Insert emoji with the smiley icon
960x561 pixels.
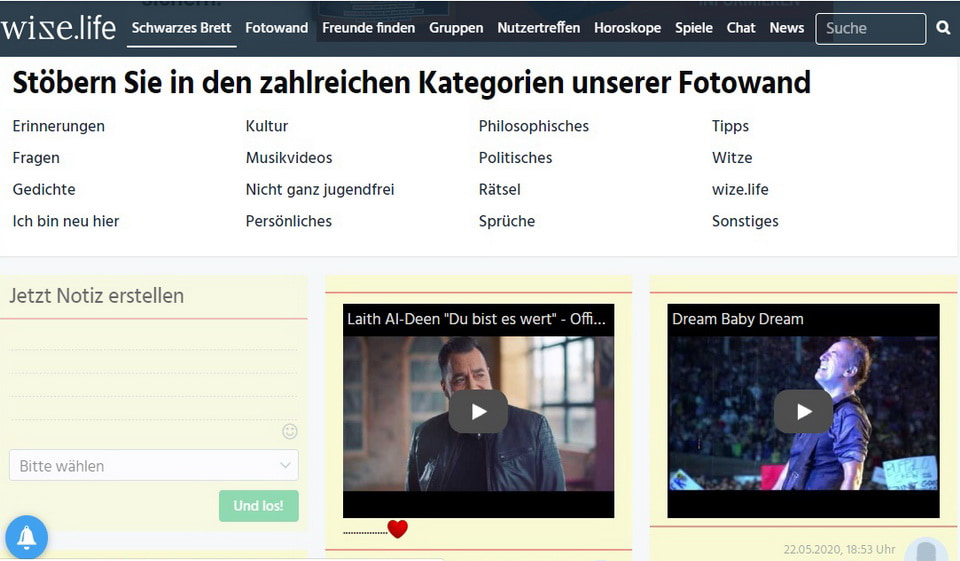click(x=290, y=431)
